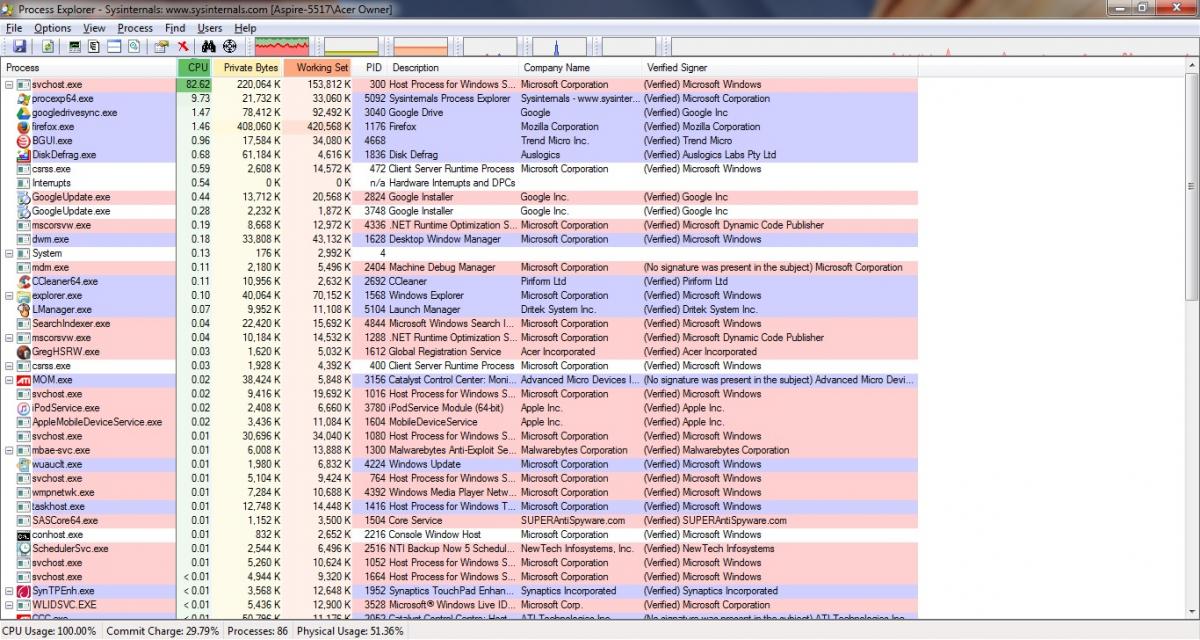Click the SchedulerSvc.exe clock icon

coord(24,549)
